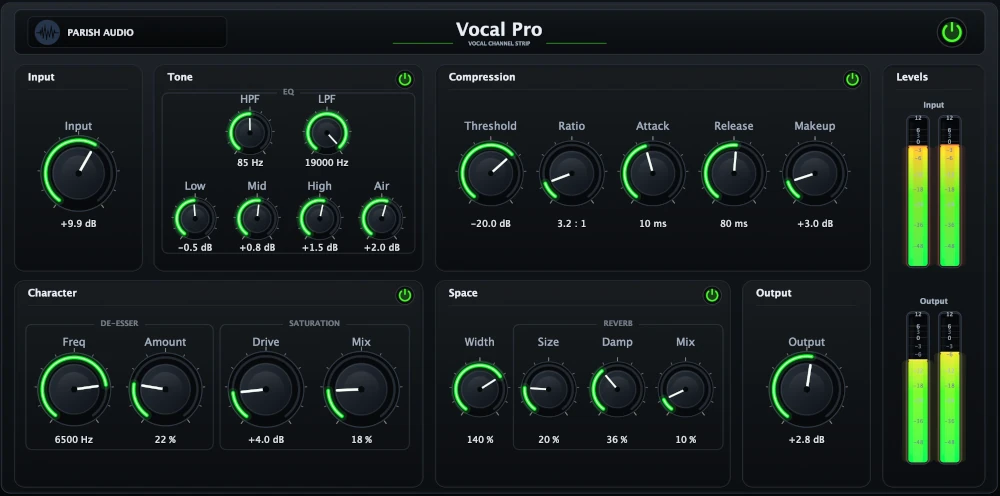This screenshot has height=496, width=1000.
Task: Click the PARISH AUDIO brand name
Action: pos(101,33)
